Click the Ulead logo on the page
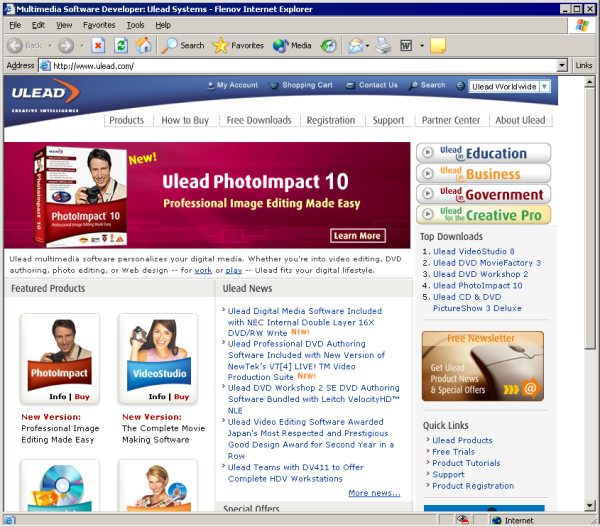The width and height of the screenshot is (600, 527). click(45, 95)
